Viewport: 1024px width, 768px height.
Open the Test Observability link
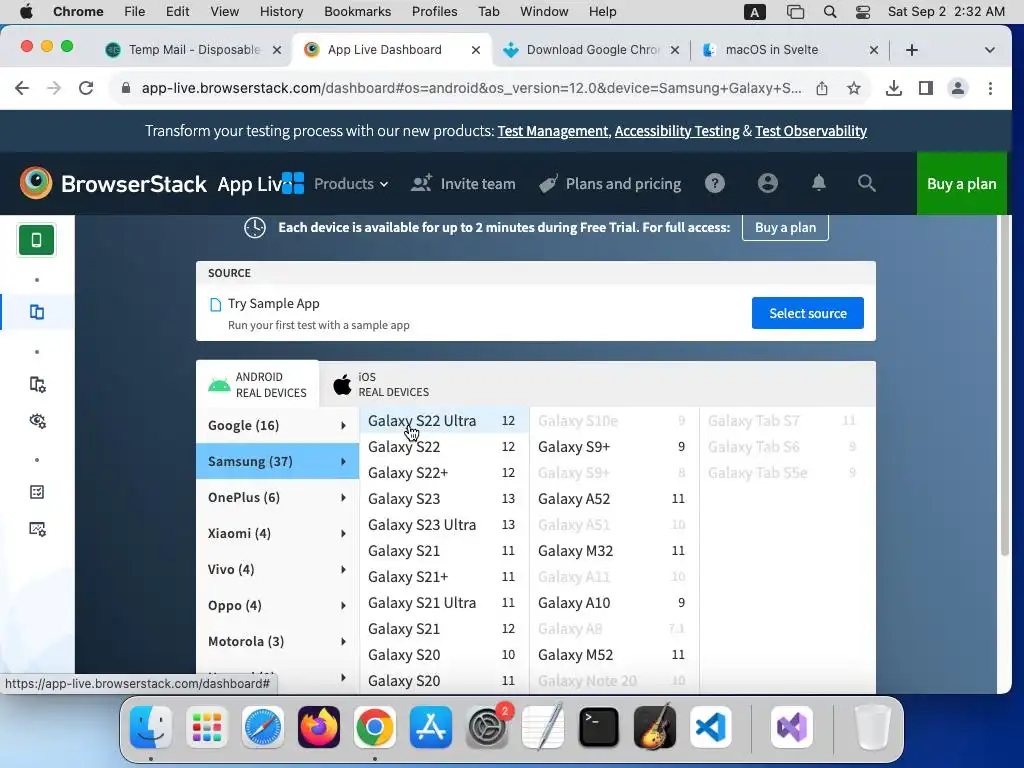pos(810,131)
